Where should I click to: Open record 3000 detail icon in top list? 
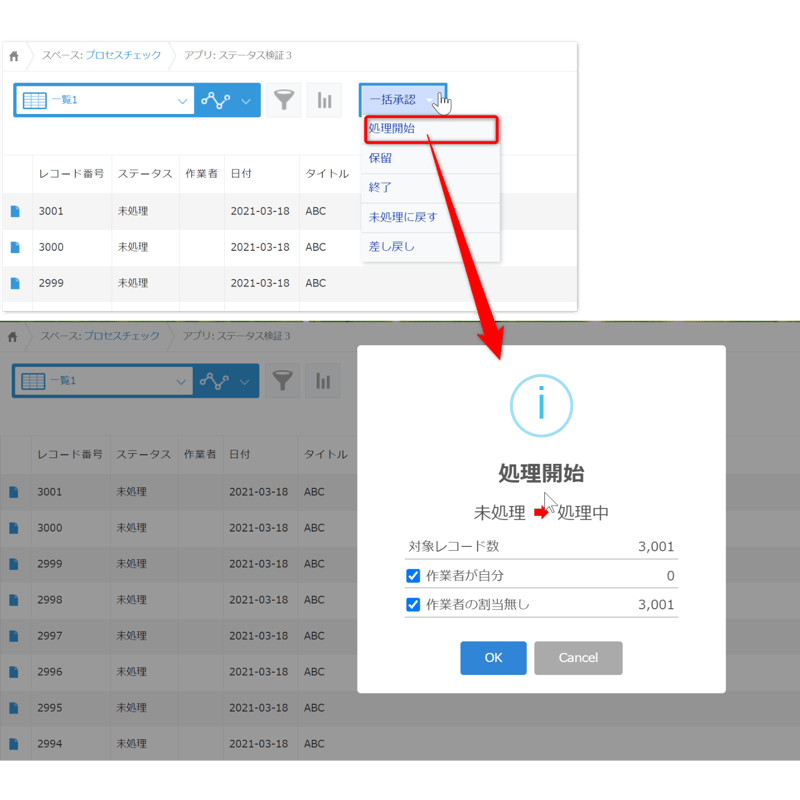15,247
